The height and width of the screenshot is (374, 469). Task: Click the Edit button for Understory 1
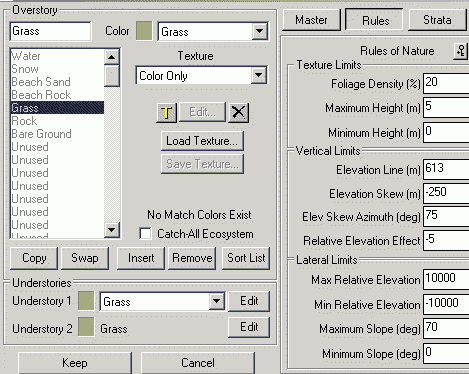(249, 301)
